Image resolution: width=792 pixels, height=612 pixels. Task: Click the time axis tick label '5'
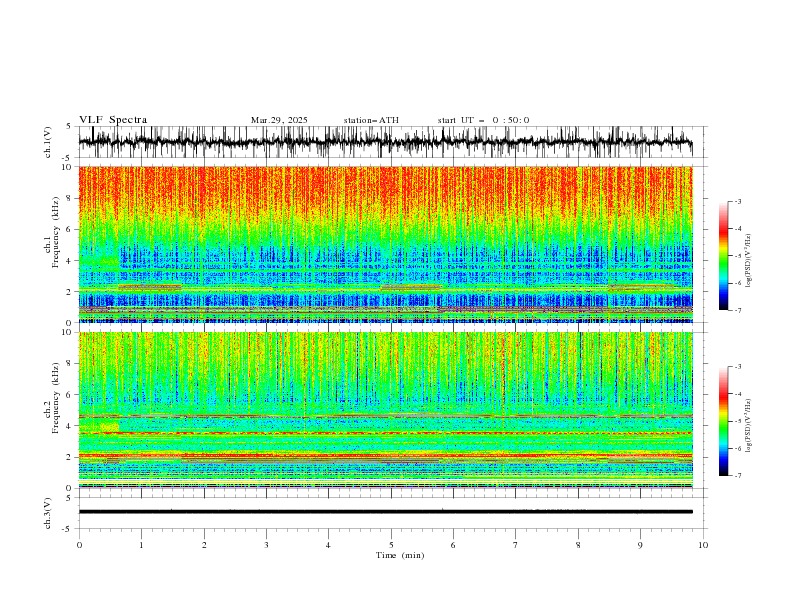point(391,545)
